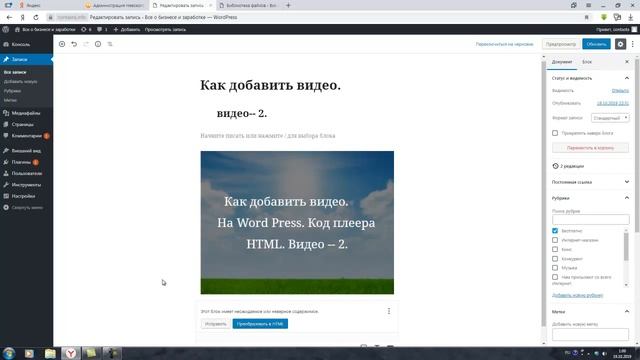Go back with the browser arrow
Screen dimensions: 640x360
coord(9,17)
